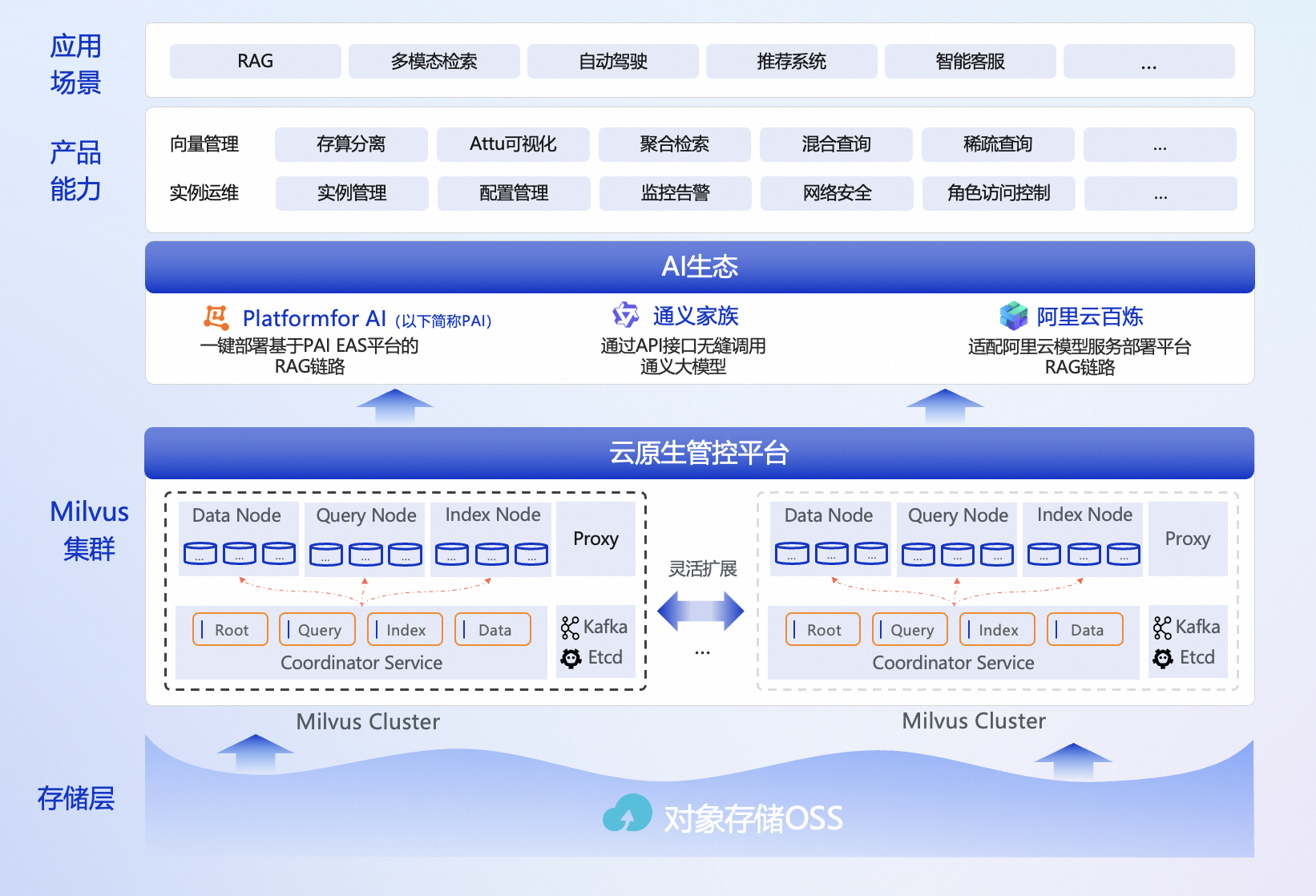Image resolution: width=1316 pixels, height=896 pixels.
Task: Click the Platform for AI logo icon
Action: pyautogui.click(x=216, y=317)
